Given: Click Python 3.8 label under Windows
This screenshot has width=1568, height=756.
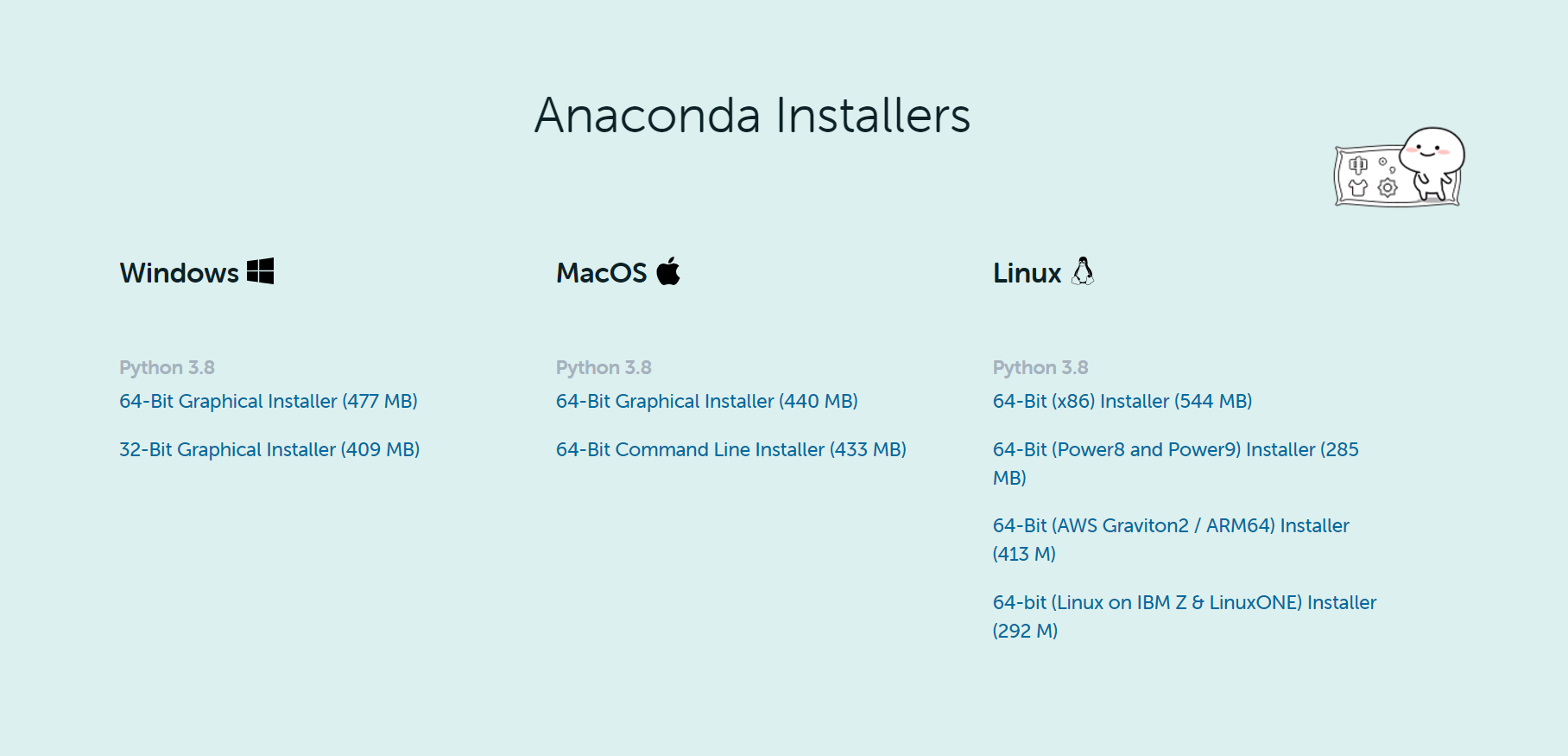Looking at the screenshot, I should coord(167,367).
